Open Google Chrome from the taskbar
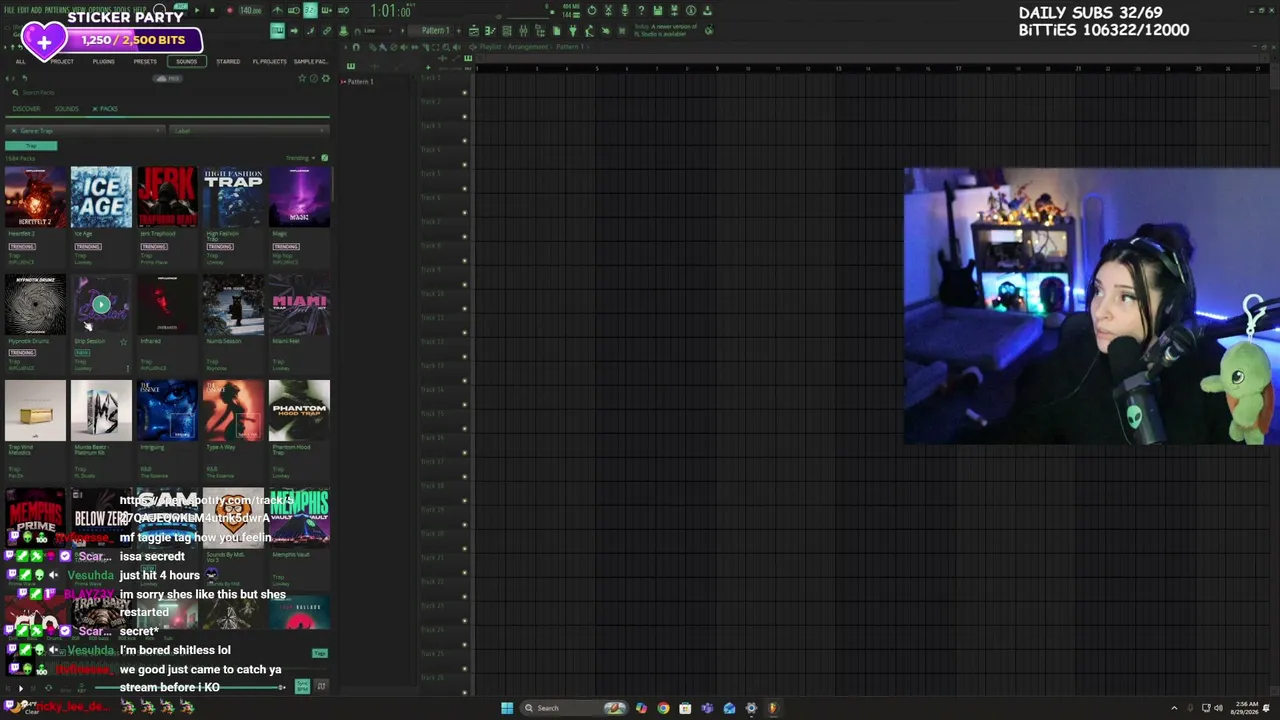 (663, 708)
